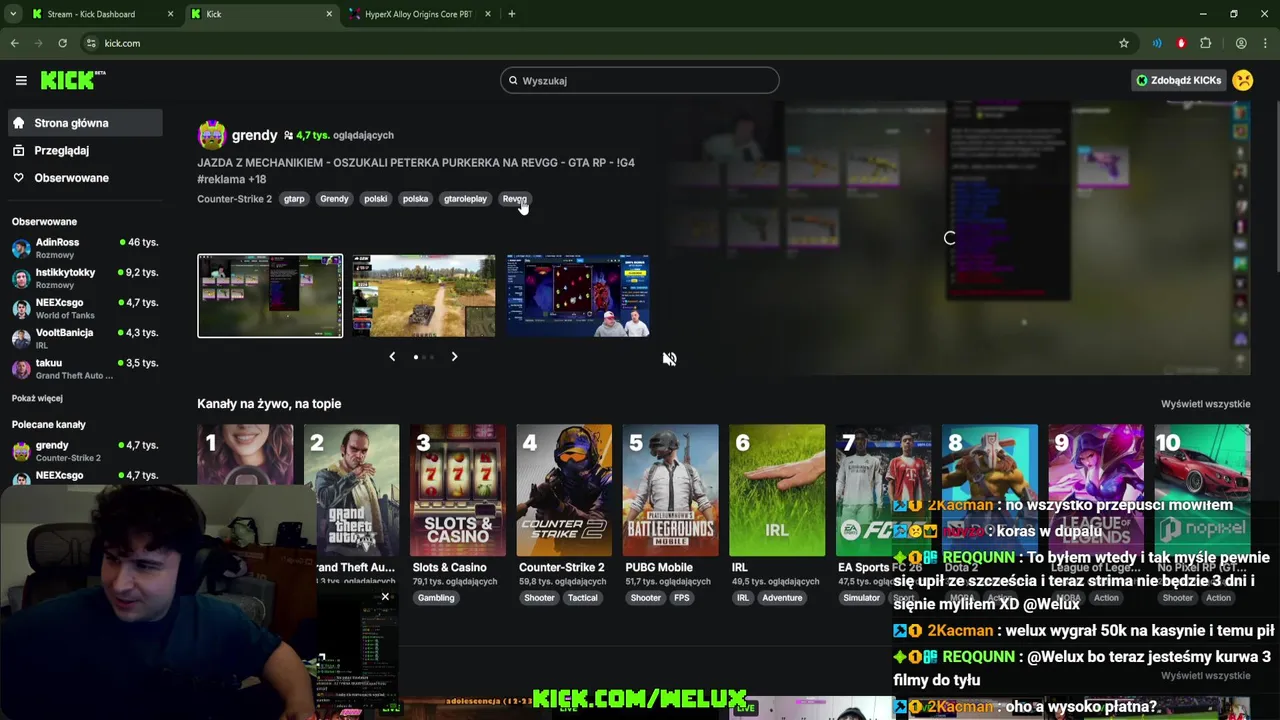Go to next featured stream arrow
The width and height of the screenshot is (1280, 720).
[x=454, y=357]
